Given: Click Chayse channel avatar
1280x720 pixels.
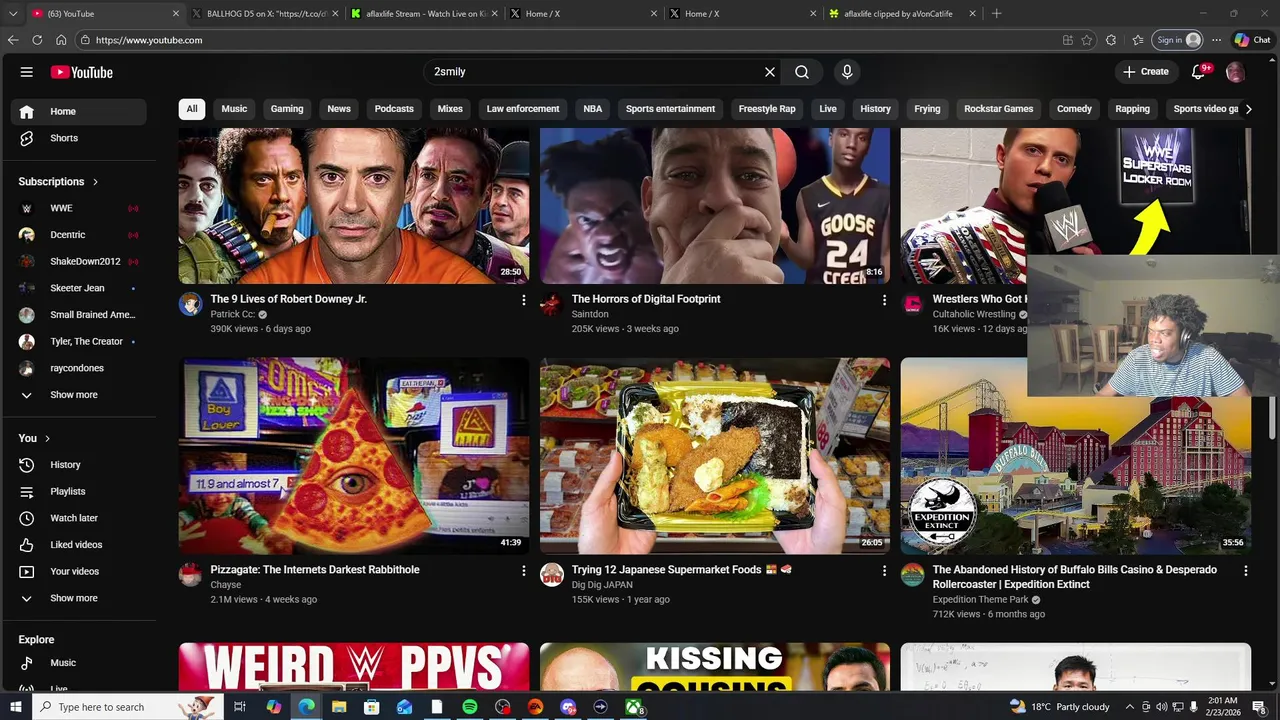Looking at the screenshot, I should click(x=190, y=574).
